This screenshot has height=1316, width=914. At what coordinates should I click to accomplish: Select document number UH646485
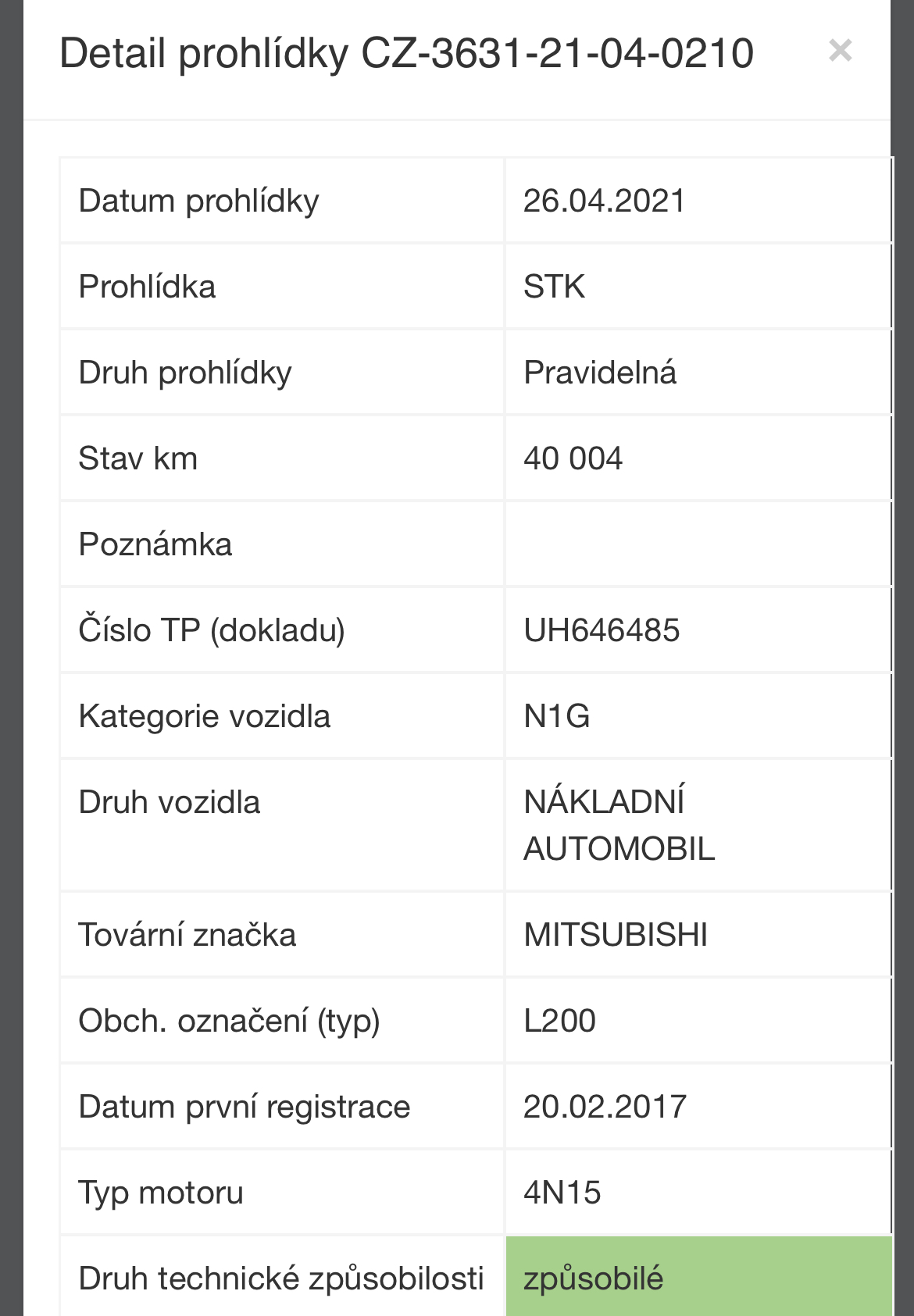pos(602,630)
